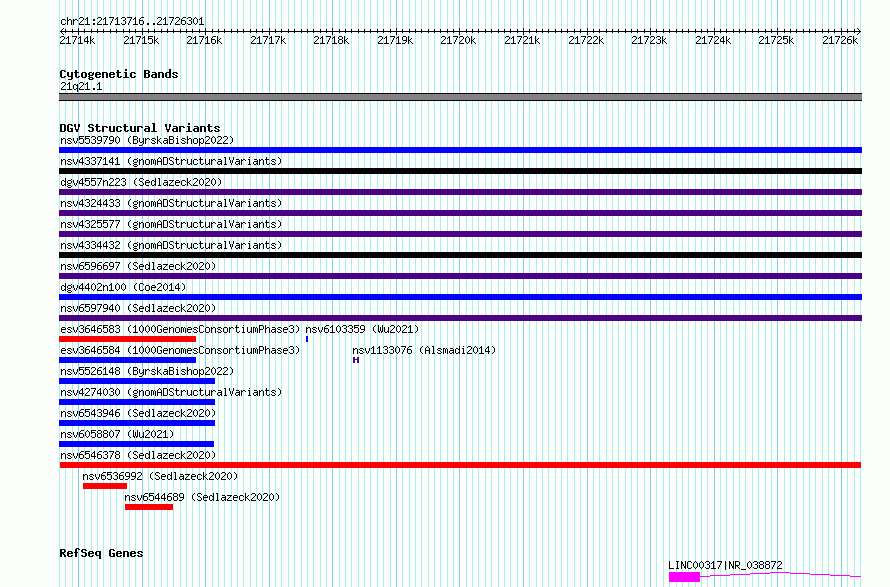Viewport: 890px width, 587px height.
Task: Click the nsv6536992 (Sedlazeck2020) label
Action: point(160,476)
